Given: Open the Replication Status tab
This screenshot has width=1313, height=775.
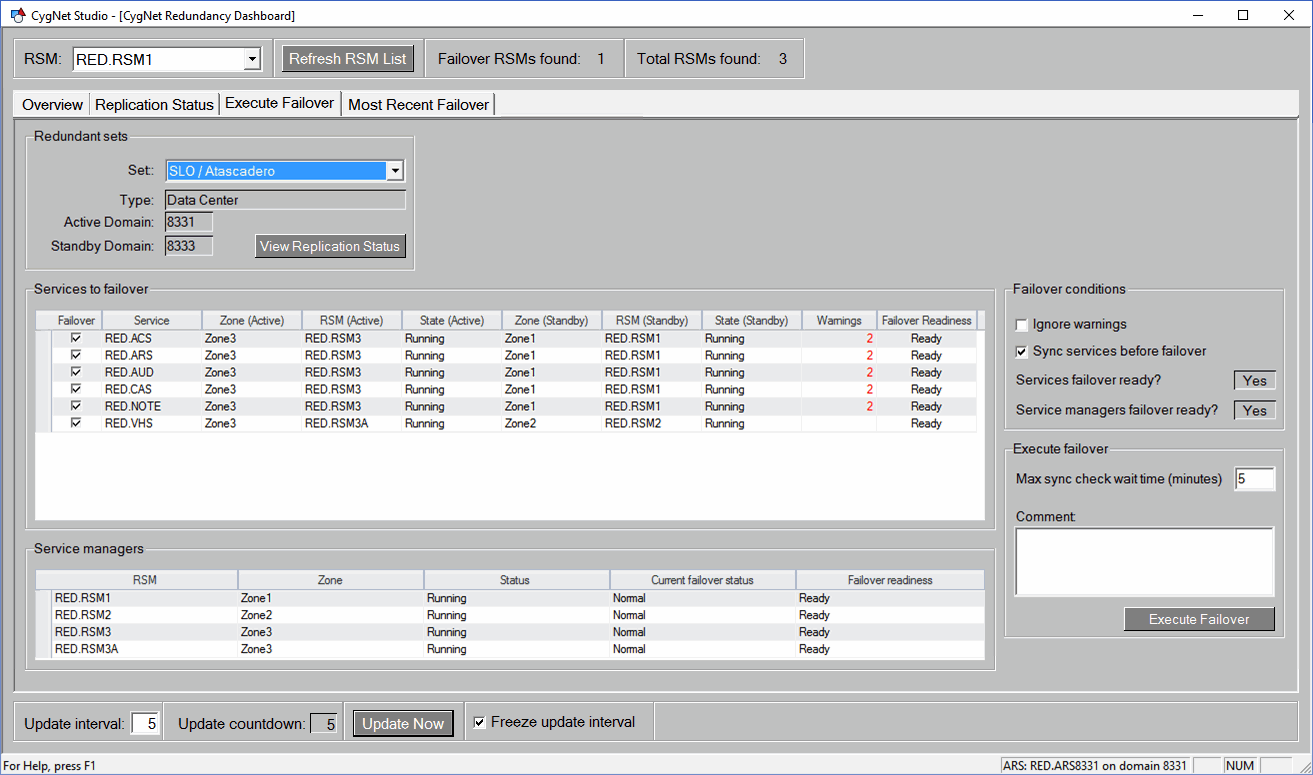Looking at the screenshot, I should pyautogui.click(x=154, y=104).
